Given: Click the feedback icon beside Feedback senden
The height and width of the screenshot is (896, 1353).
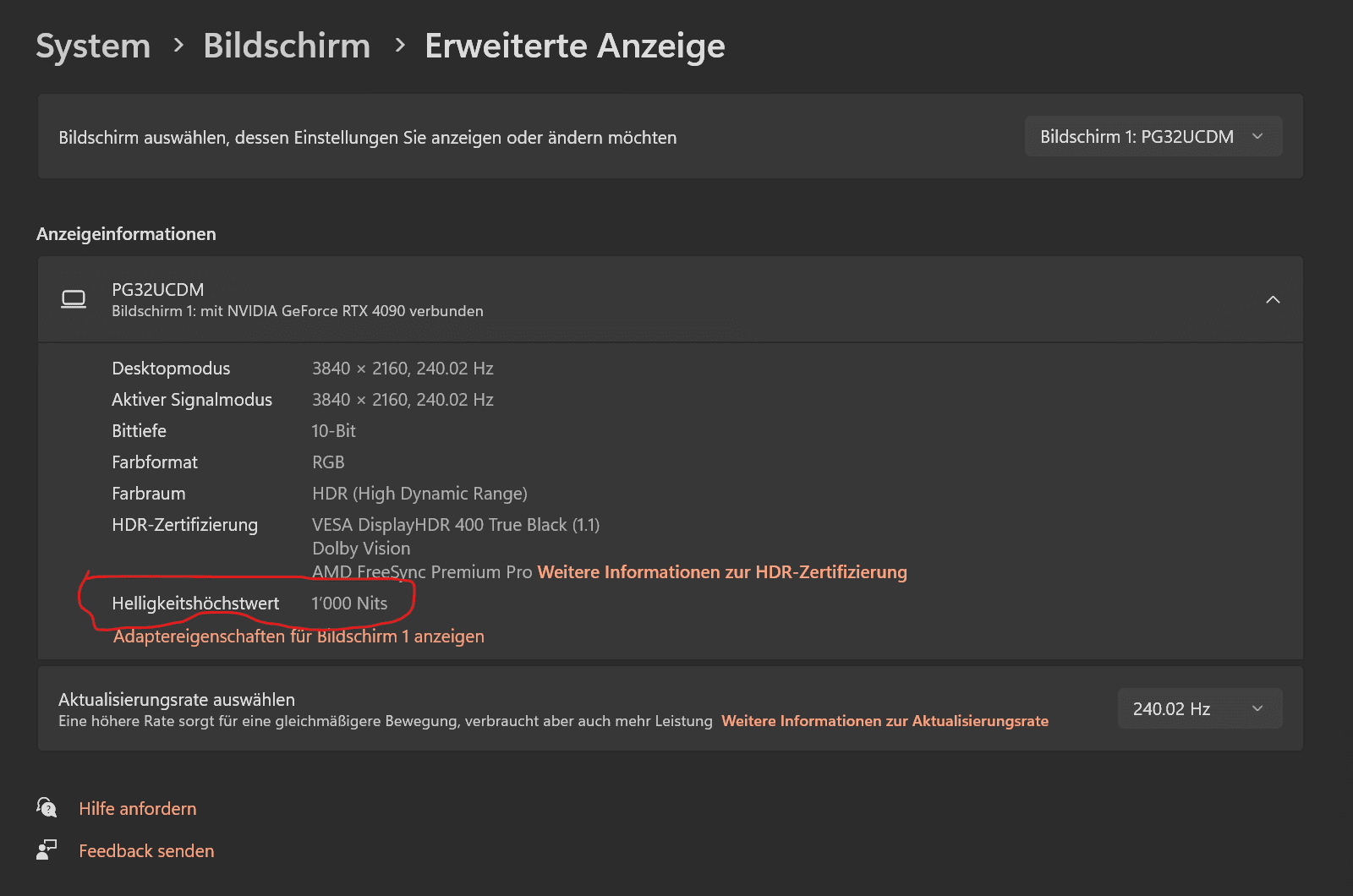Looking at the screenshot, I should coord(47,850).
